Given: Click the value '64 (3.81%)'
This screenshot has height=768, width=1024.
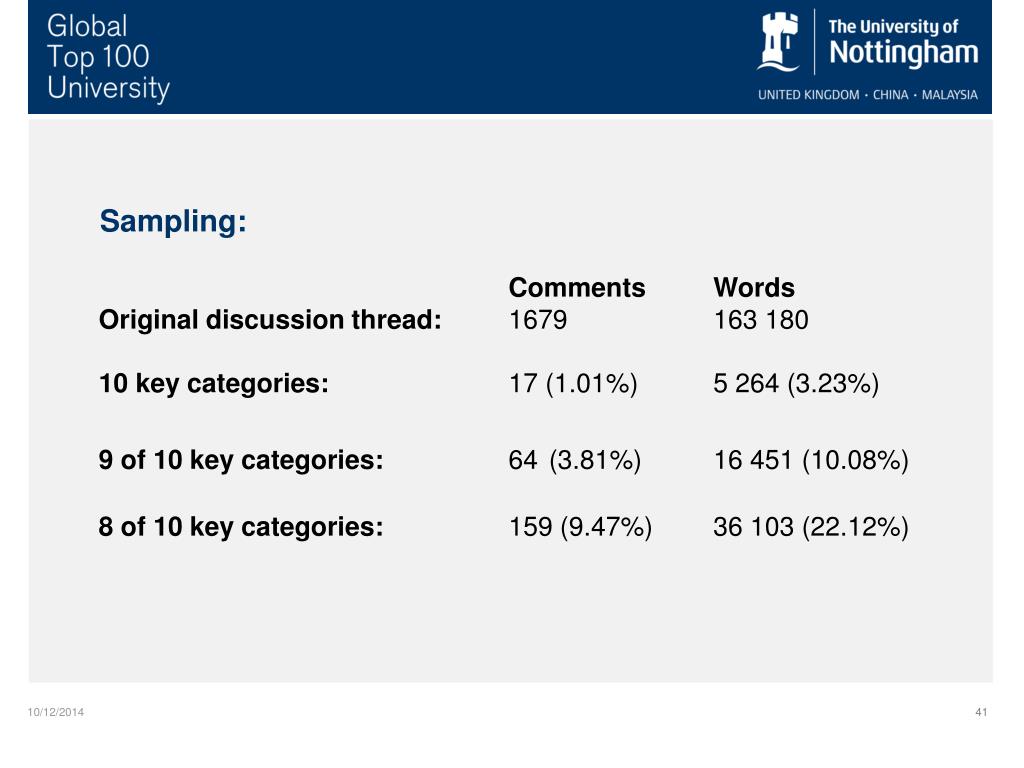Looking at the screenshot, I should (575, 460).
